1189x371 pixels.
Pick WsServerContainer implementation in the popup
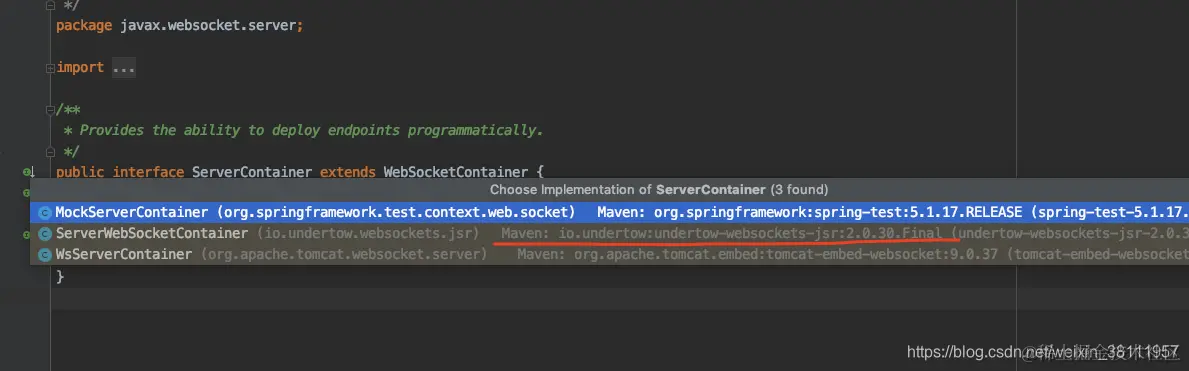point(610,255)
